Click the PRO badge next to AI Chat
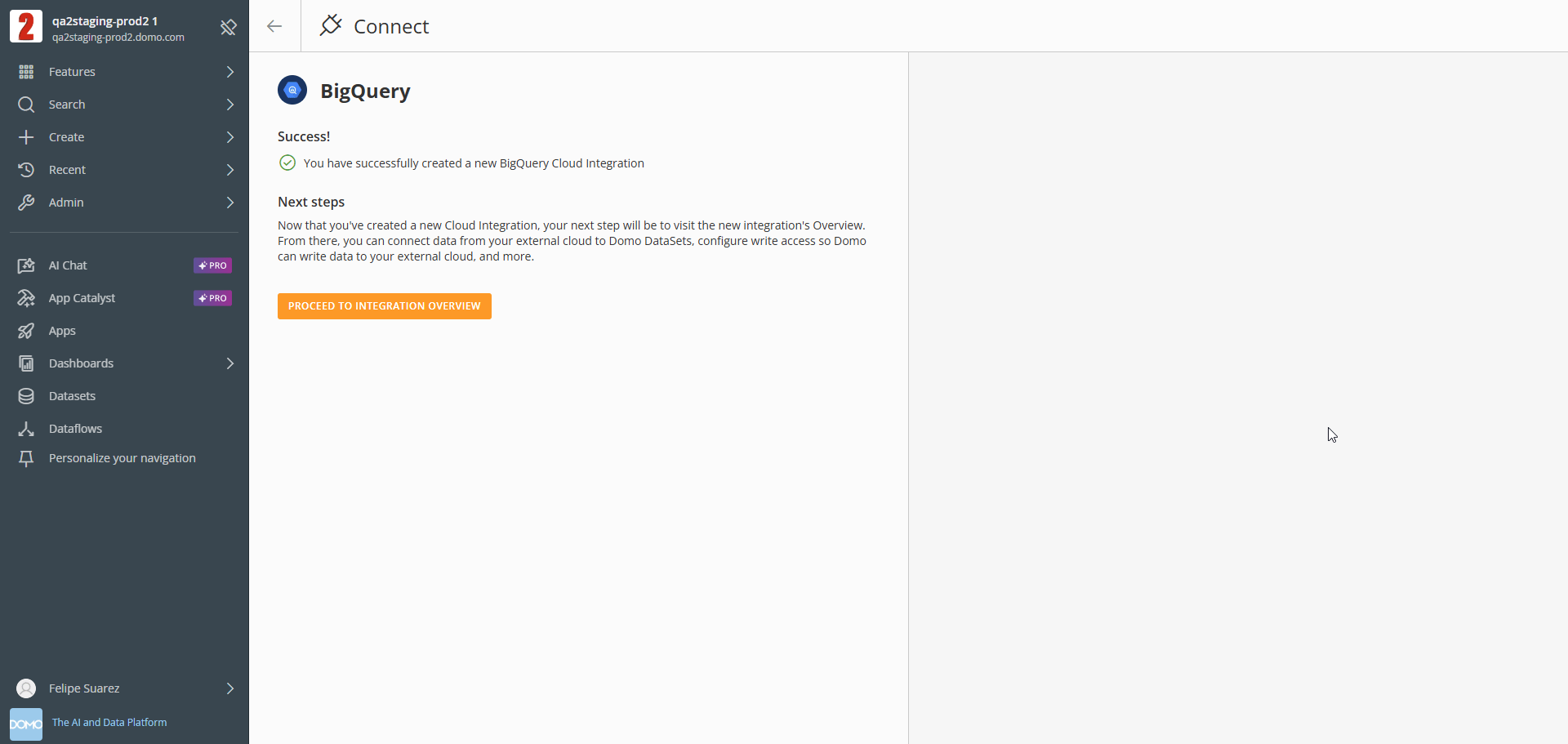 212,265
